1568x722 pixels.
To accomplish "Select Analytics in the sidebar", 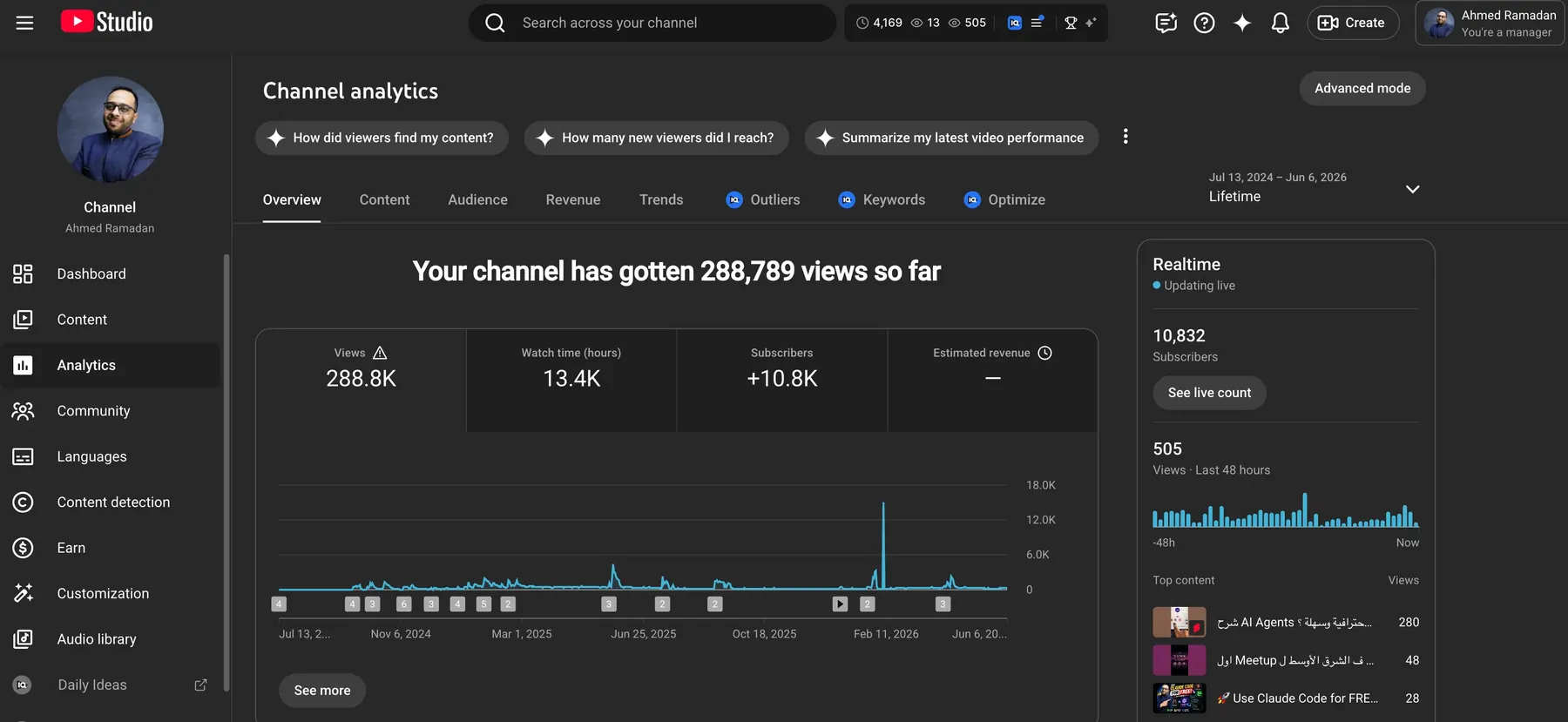I will [x=110, y=365].
